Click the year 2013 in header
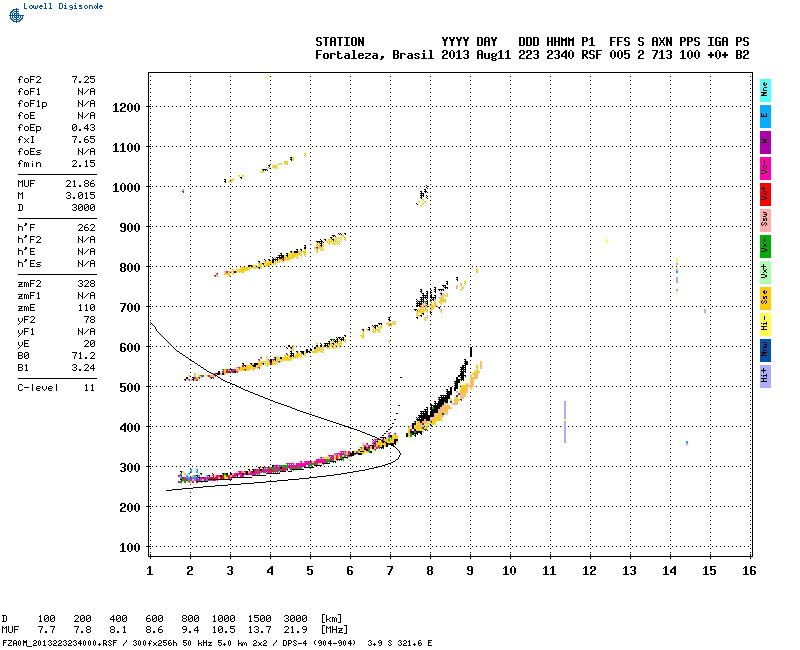Viewport: 800px width, 650px height. [455, 55]
